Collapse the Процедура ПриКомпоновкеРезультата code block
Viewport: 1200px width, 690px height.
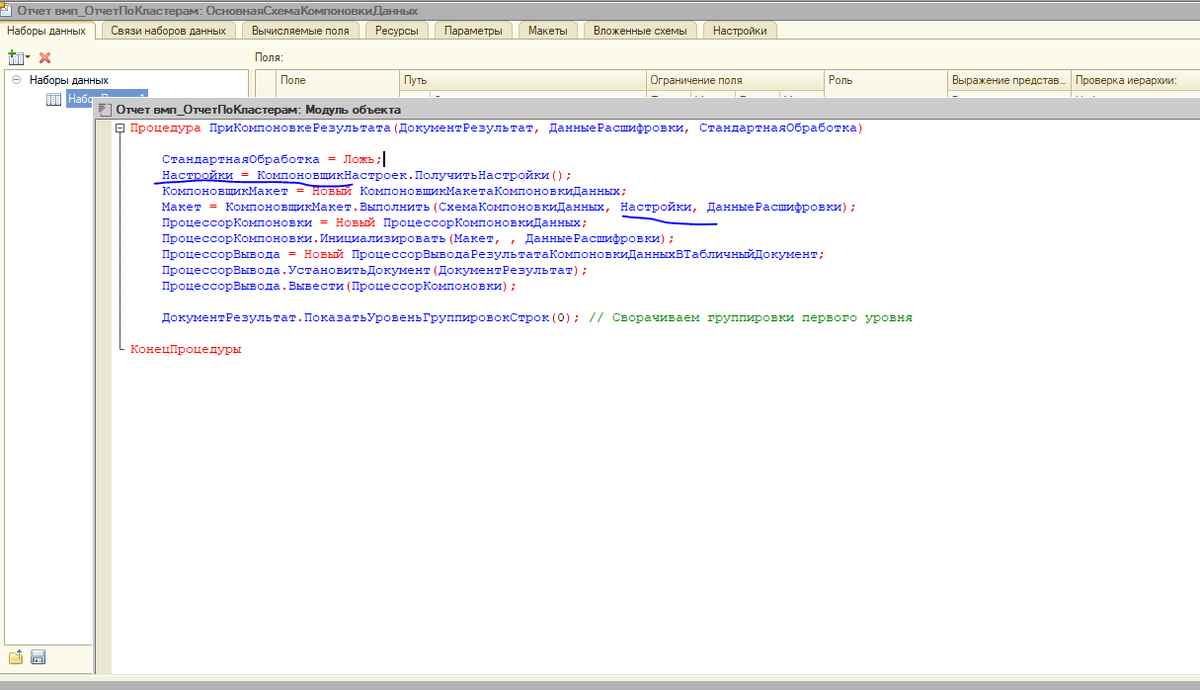(x=121, y=128)
